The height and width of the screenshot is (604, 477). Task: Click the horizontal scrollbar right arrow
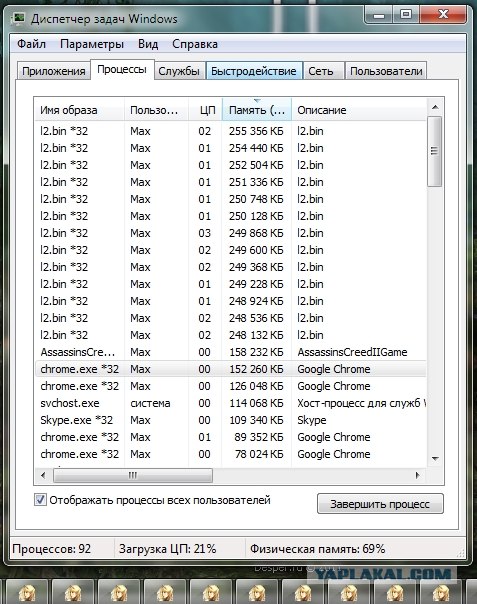click(418, 475)
